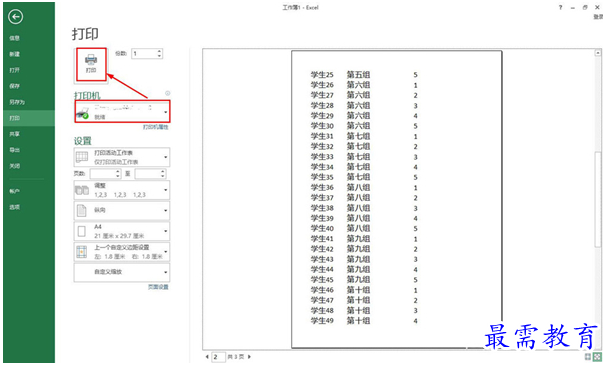Select 保存 in the backstage sidebar
606x368 pixels.
click(14, 86)
